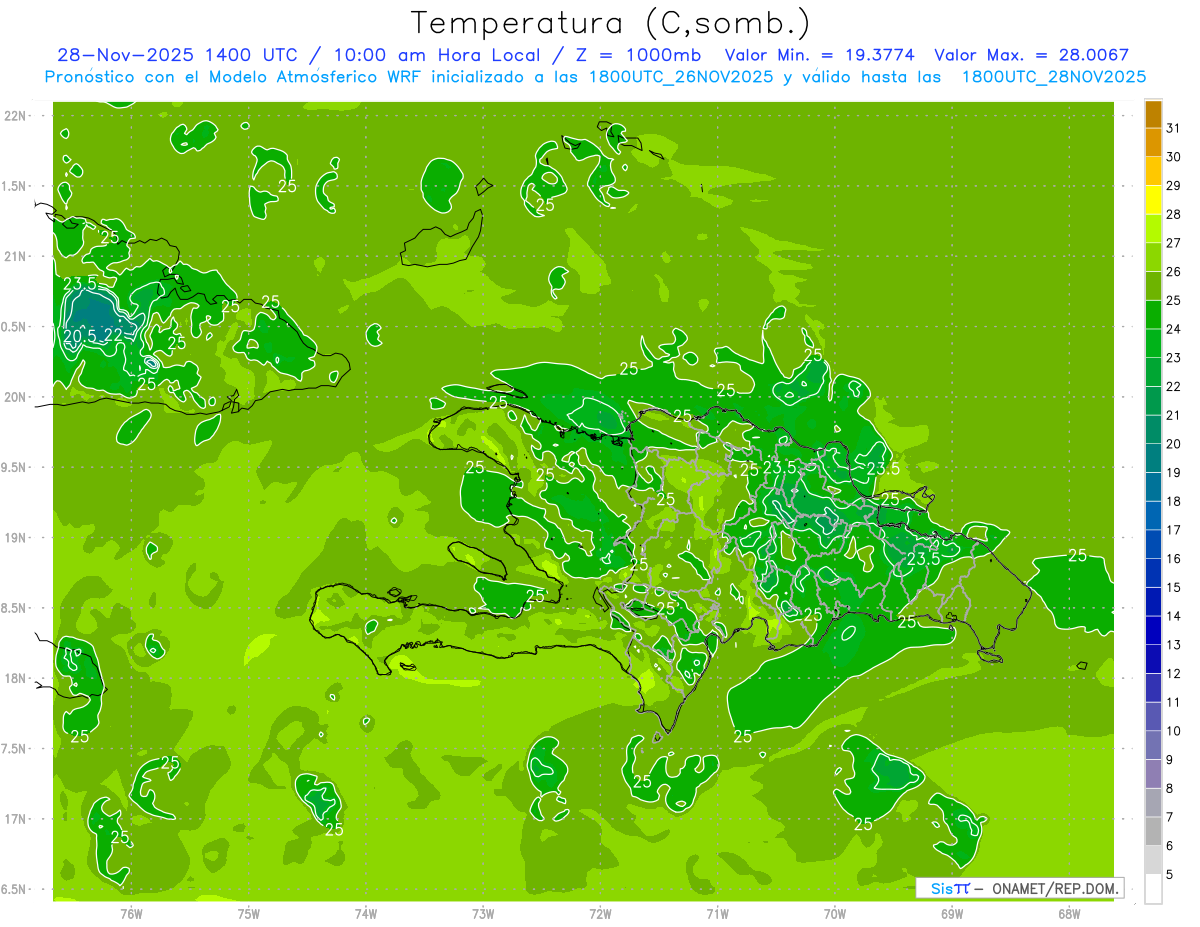1200x927 pixels.
Task: Click the '0.5N' latitude axis label
Action: pyautogui.click(x=14, y=327)
